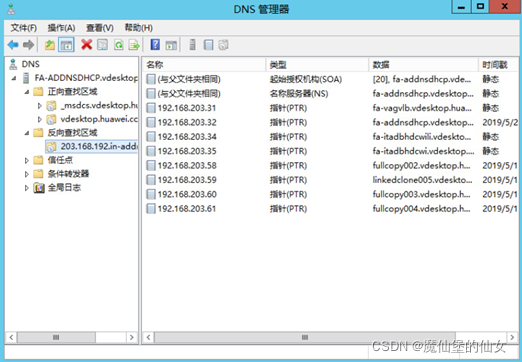Select the 192.168.203.32 PTR record

click(187, 122)
